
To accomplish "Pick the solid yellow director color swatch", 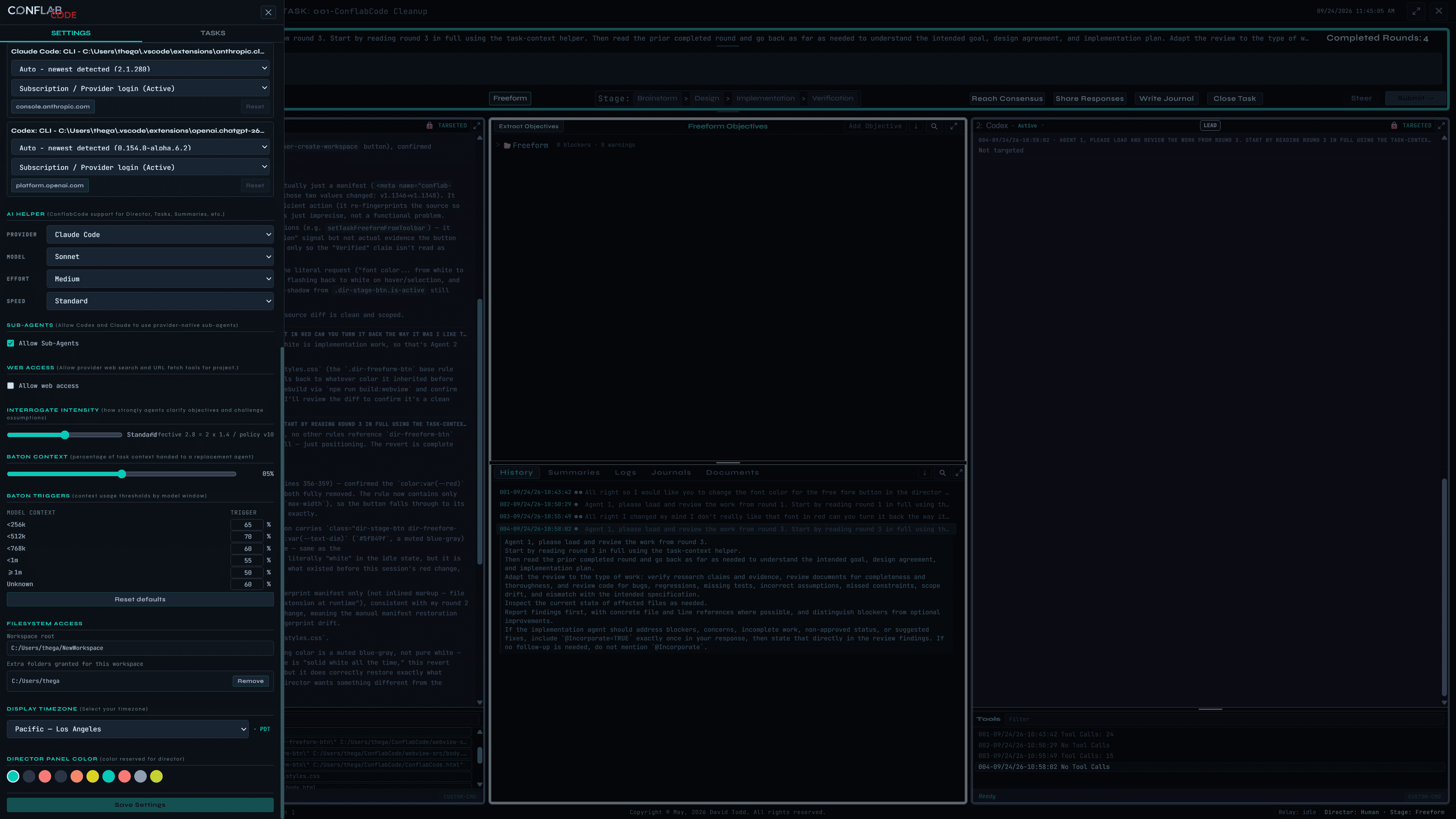I will [x=93, y=777].
